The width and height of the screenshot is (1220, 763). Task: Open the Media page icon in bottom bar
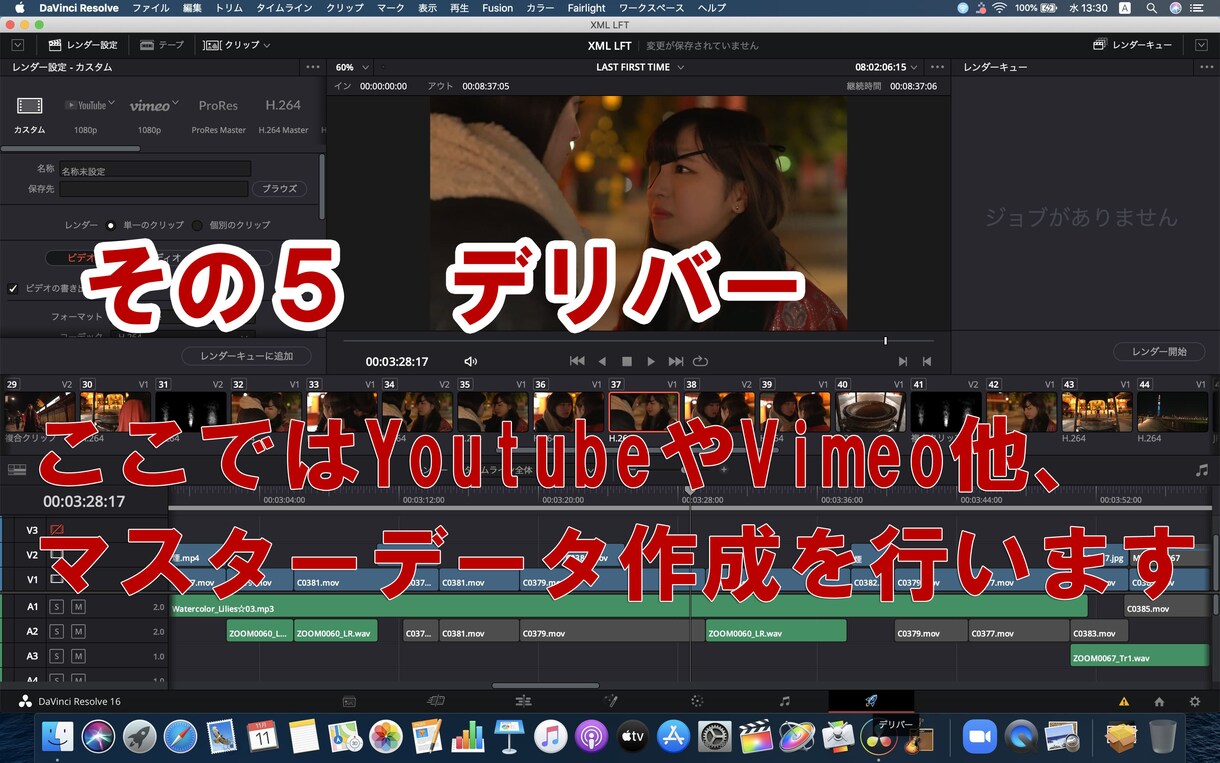click(x=349, y=701)
